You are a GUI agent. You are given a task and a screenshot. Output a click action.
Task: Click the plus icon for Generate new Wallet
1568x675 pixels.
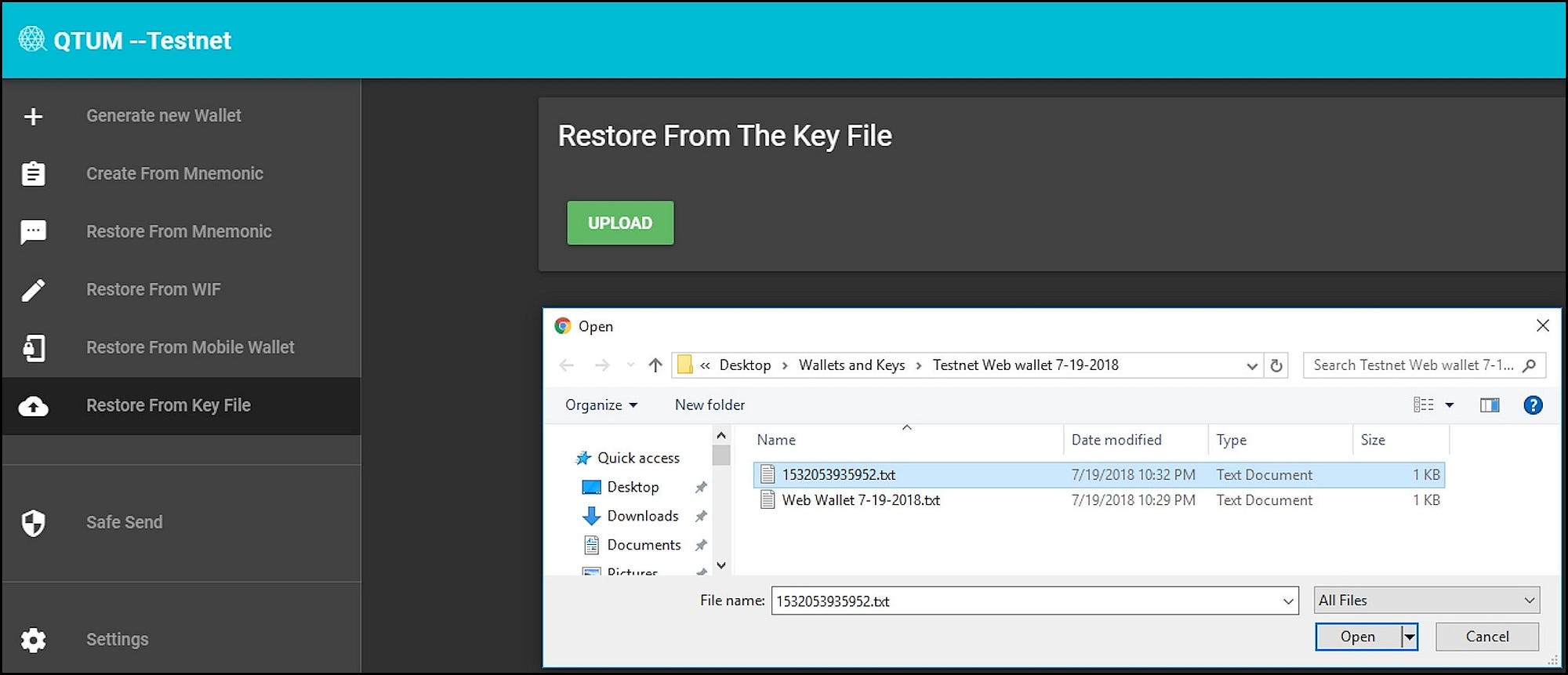coord(33,117)
